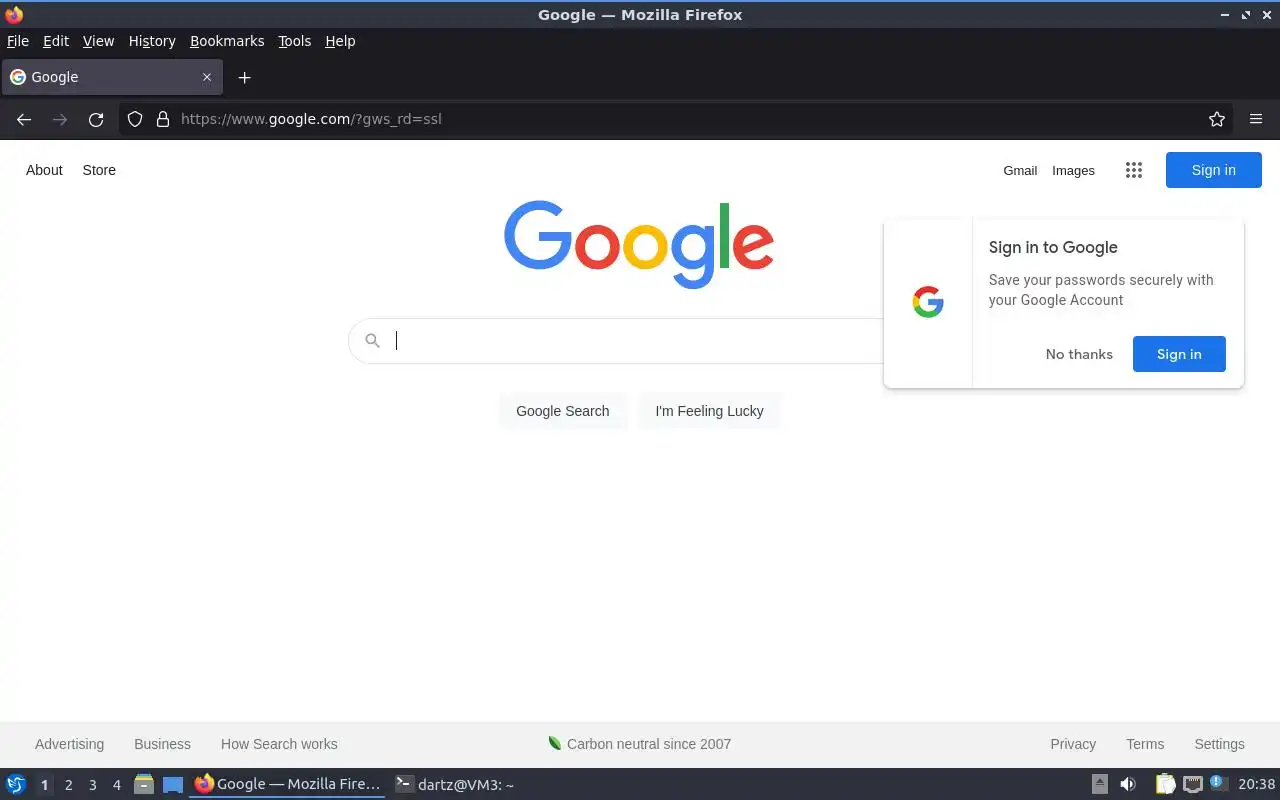Click the volume speaker tray icon
This screenshot has width=1280, height=800.
tap(1128, 784)
